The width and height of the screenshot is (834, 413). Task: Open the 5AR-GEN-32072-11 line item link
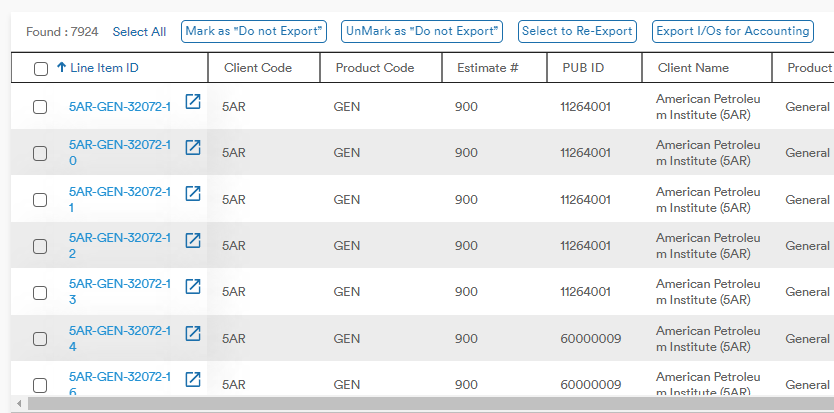[x=120, y=200]
